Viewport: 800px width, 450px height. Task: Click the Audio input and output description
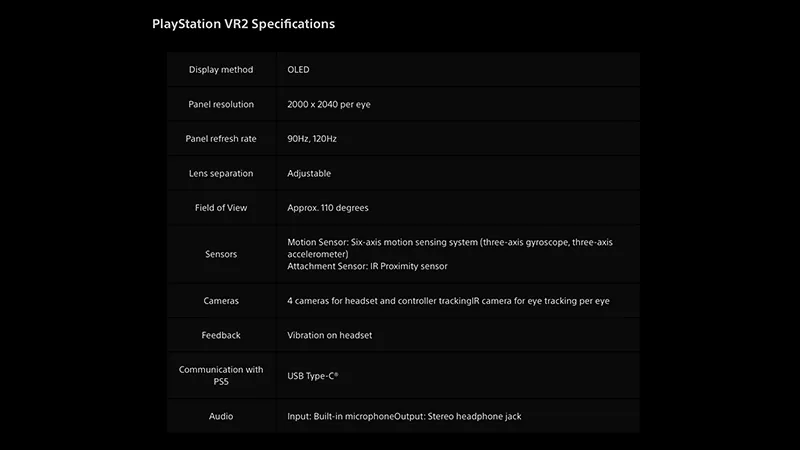404,416
